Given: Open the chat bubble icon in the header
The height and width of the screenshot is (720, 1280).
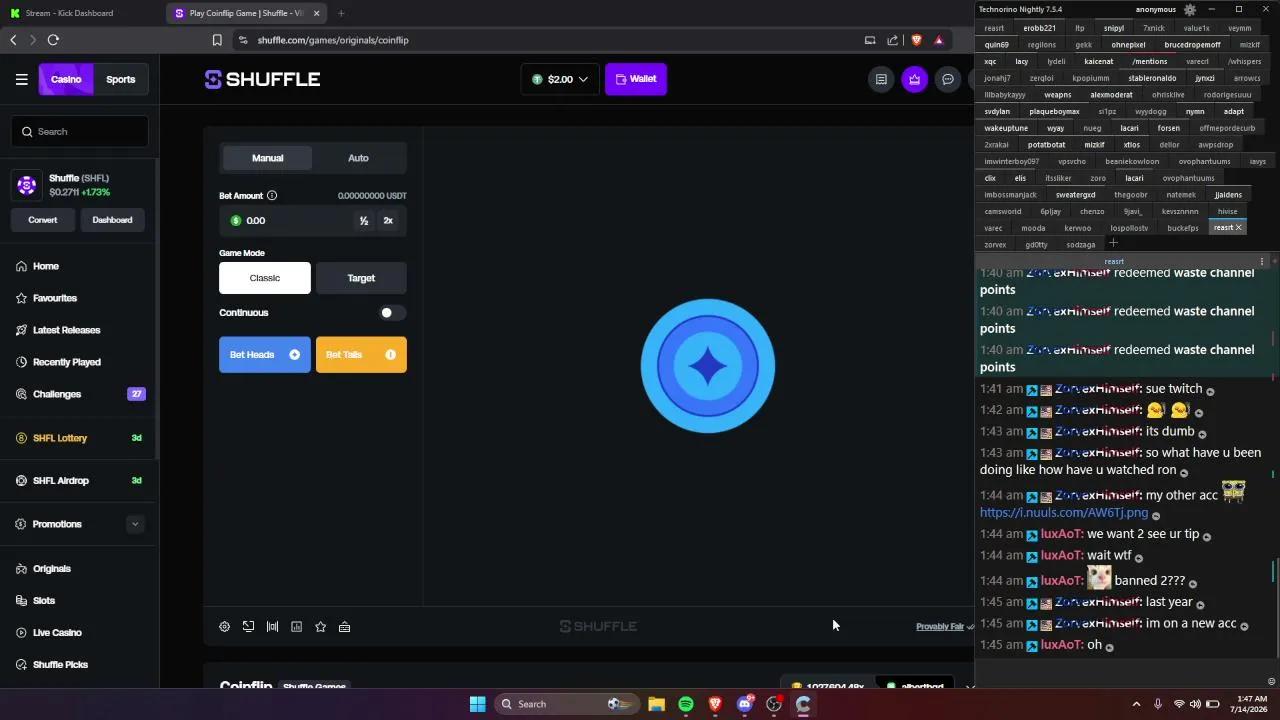Looking at the screenshot, I should click(948, 79).
